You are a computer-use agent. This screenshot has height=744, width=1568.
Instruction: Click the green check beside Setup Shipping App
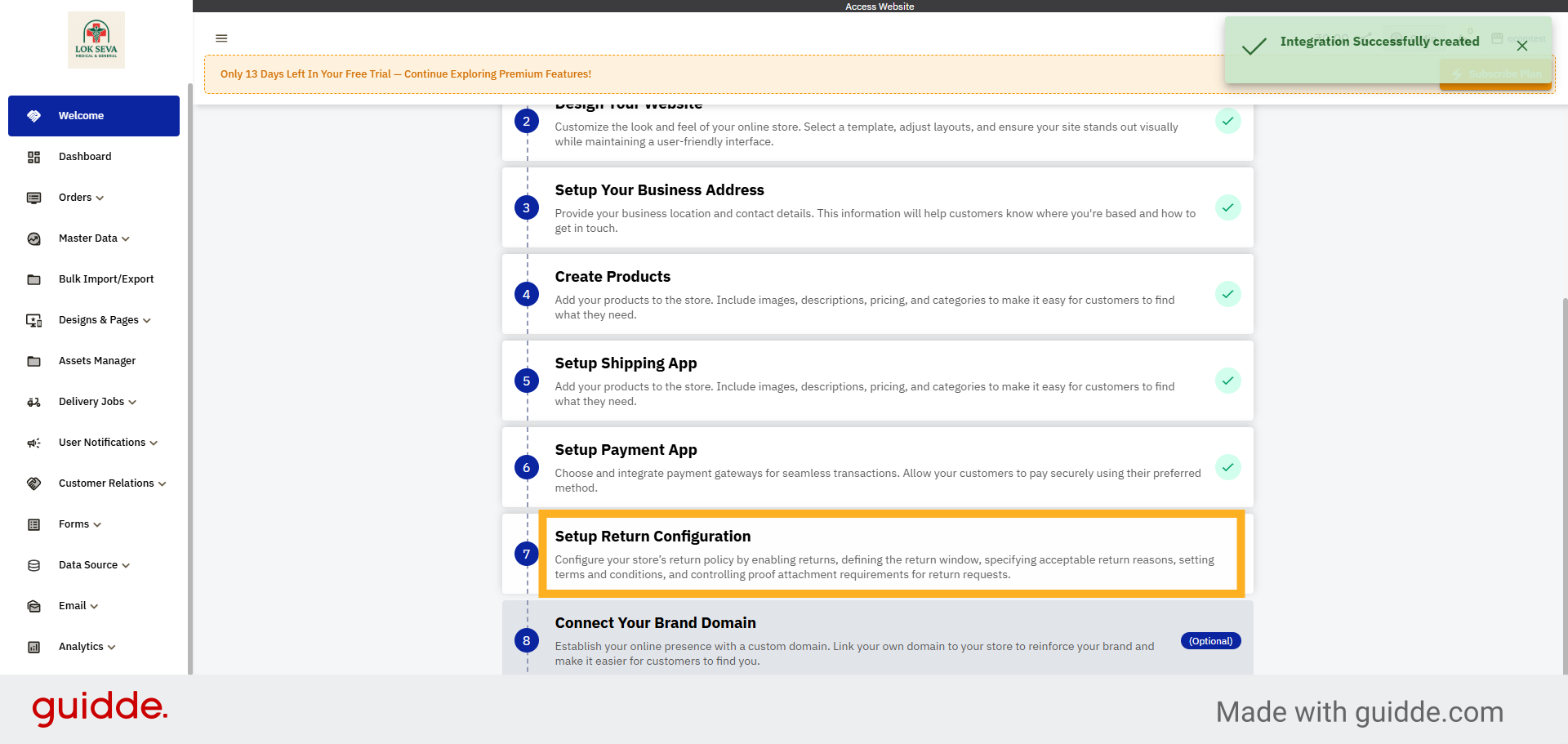pos(1227,381)
